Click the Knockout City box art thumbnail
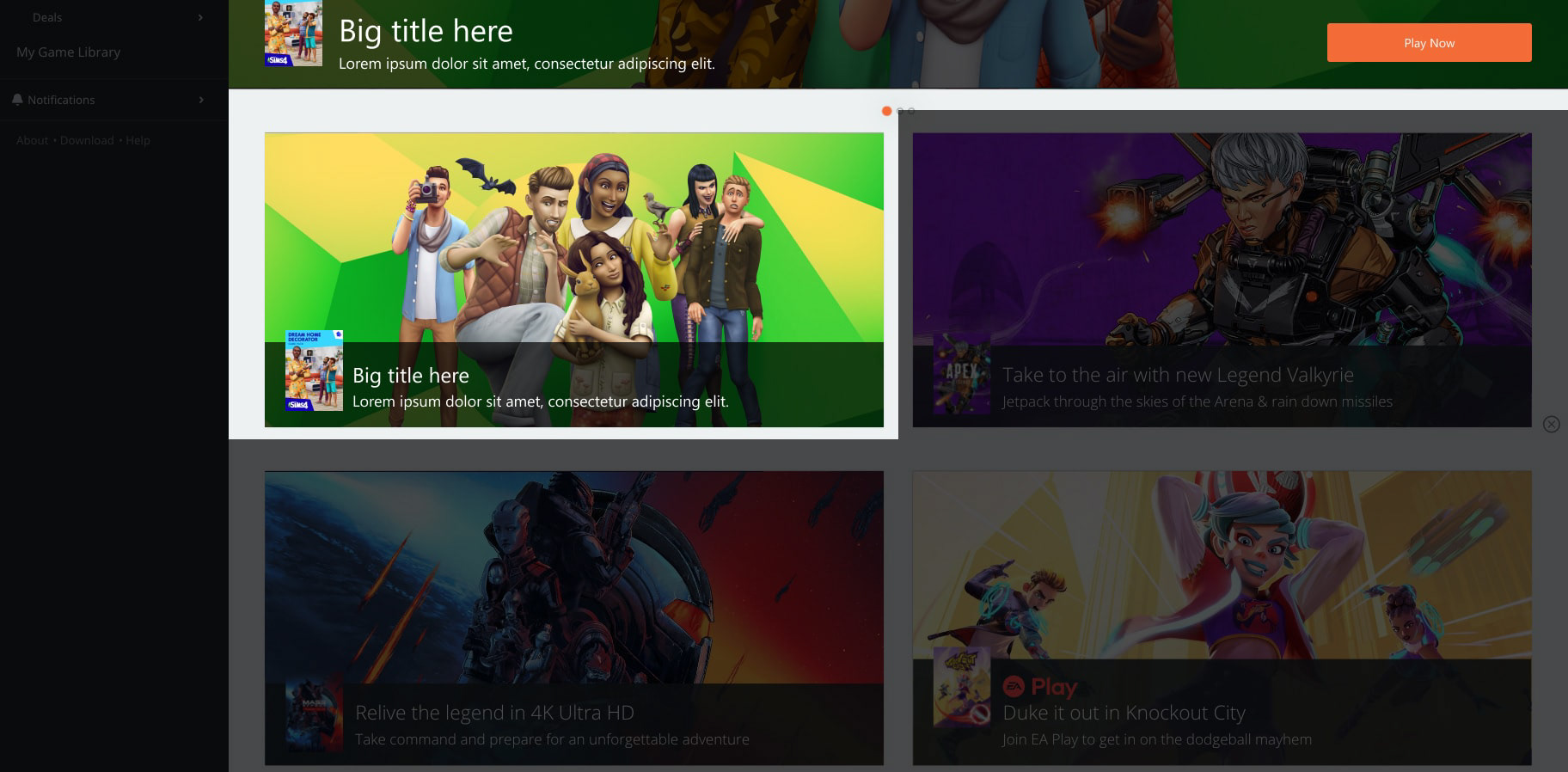Image resolution: width=1568 pixels, height=772 pixels. pyautogui.click(x=962, y=688)
